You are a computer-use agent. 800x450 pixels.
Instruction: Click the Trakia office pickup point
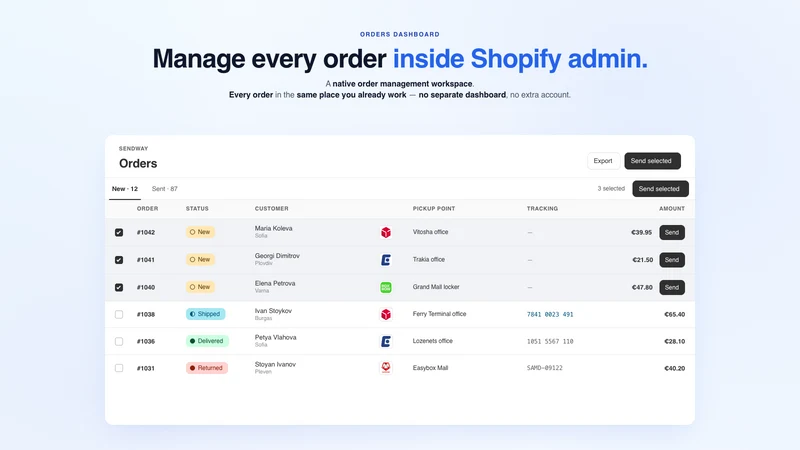click(429, 260)
